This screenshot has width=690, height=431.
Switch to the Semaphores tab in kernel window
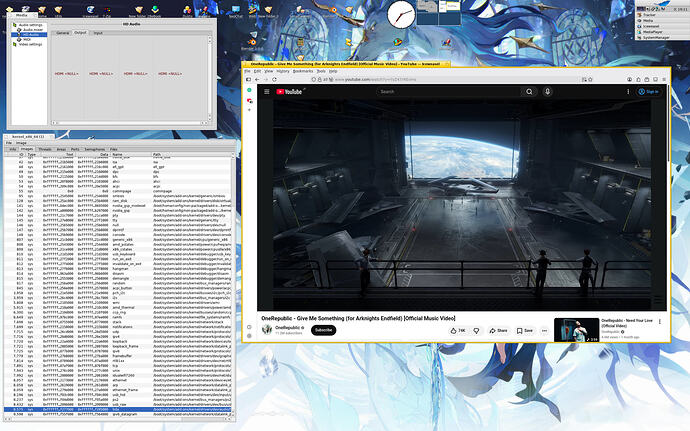pos(95,149)
